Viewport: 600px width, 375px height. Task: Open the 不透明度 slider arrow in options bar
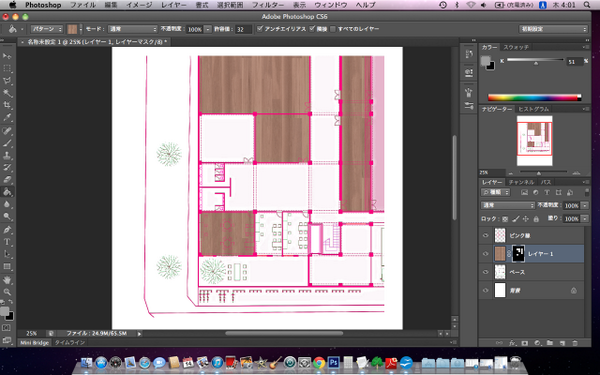point(207,29)
